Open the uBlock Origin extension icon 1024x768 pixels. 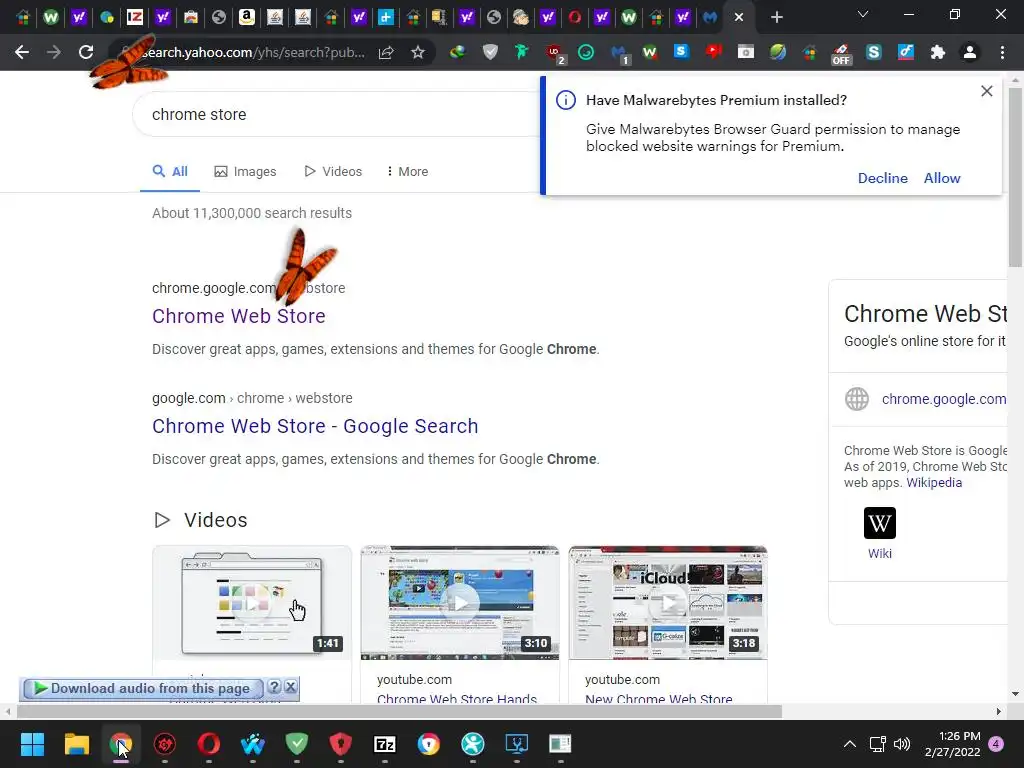(x=555, y=52)
